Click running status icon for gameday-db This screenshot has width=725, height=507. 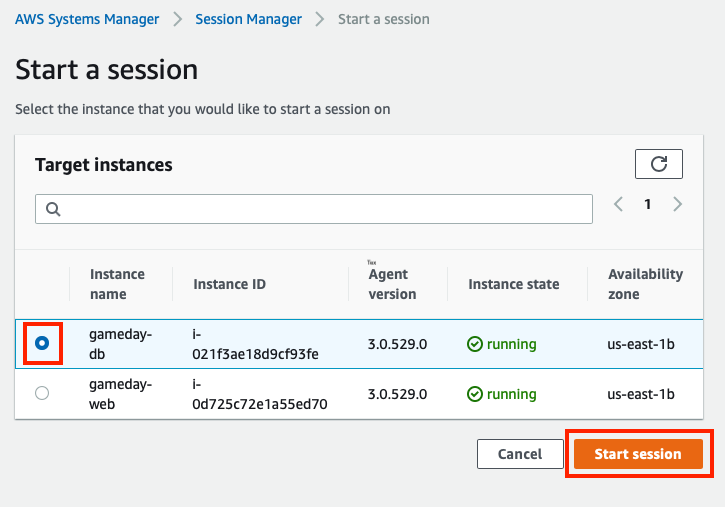(474, 344)
